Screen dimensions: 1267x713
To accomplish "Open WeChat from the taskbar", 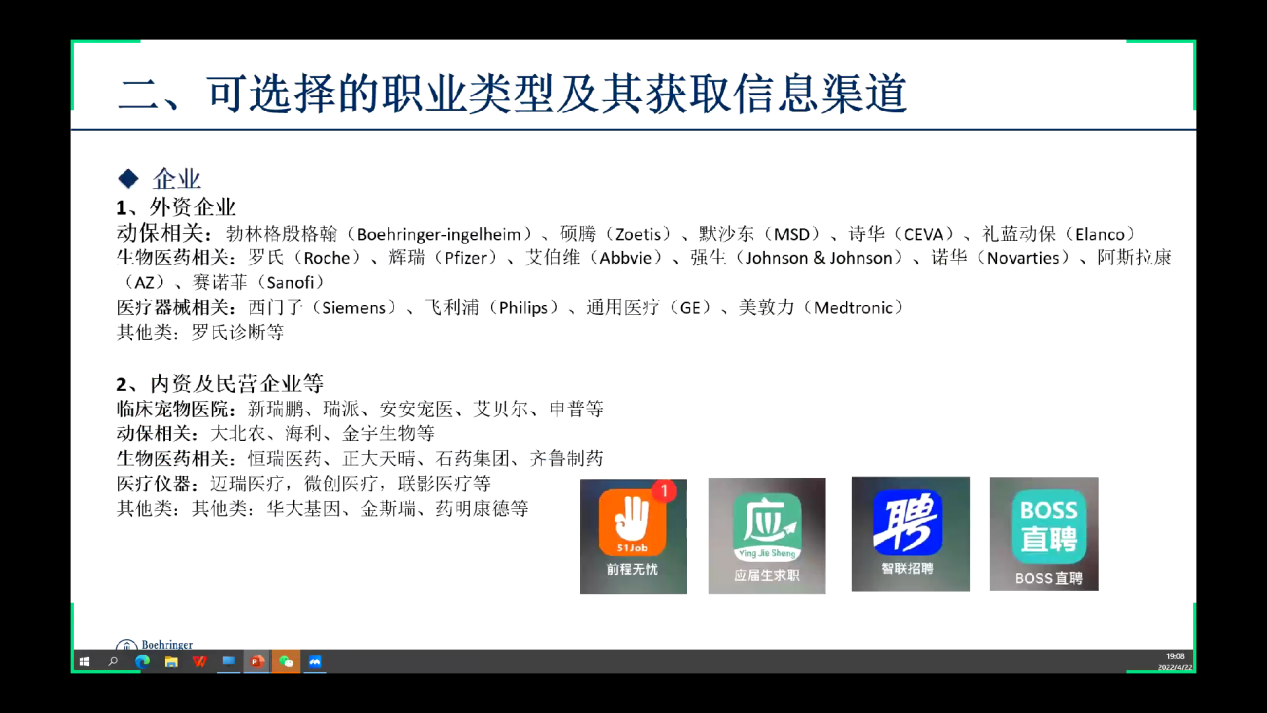I will click(286, 662).
